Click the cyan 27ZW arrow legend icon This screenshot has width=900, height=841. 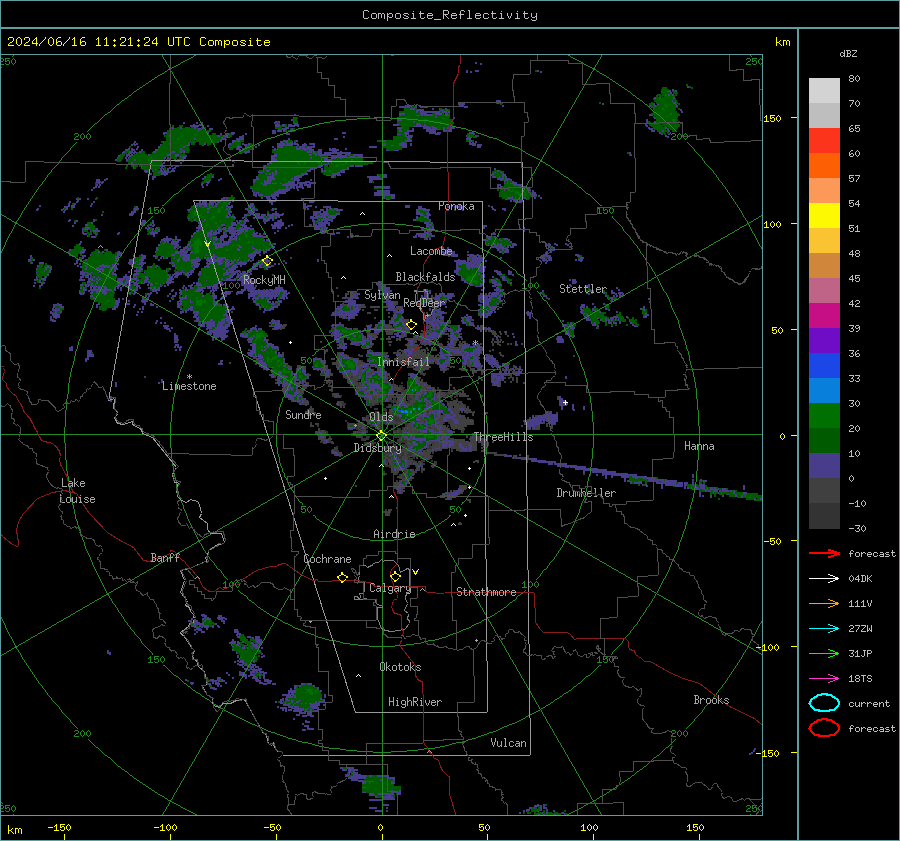click(824, 629)
